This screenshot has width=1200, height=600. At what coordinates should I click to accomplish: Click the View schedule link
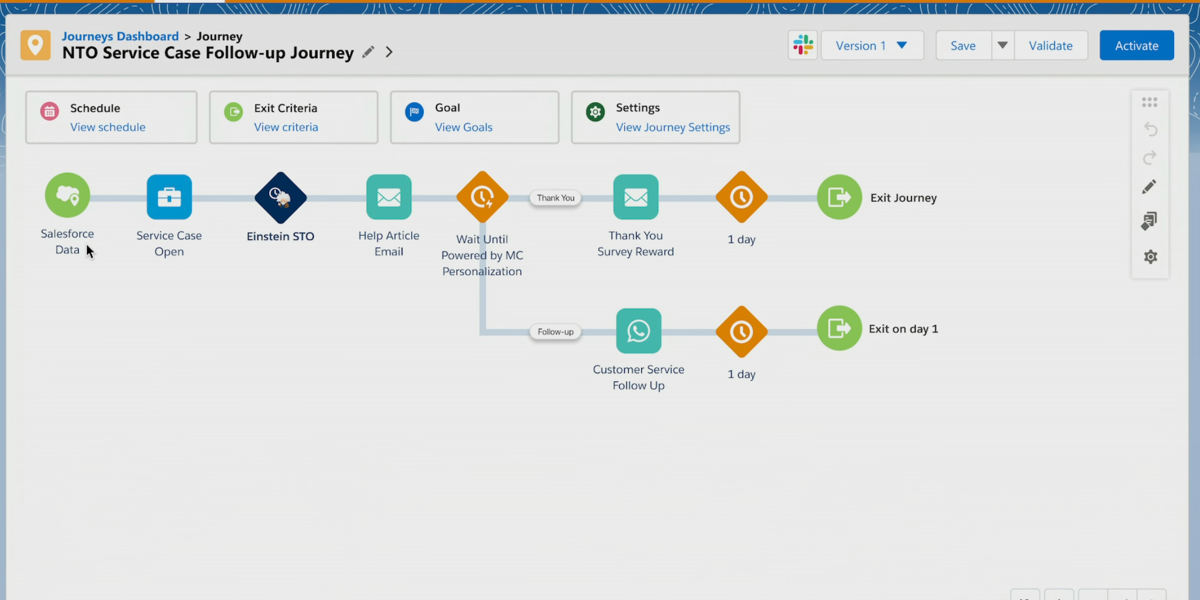click(108, 127)
